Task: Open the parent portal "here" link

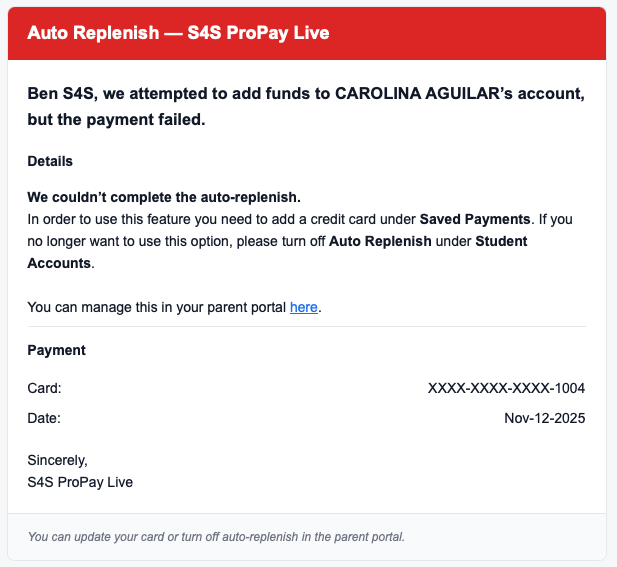Action: (304, 308)
